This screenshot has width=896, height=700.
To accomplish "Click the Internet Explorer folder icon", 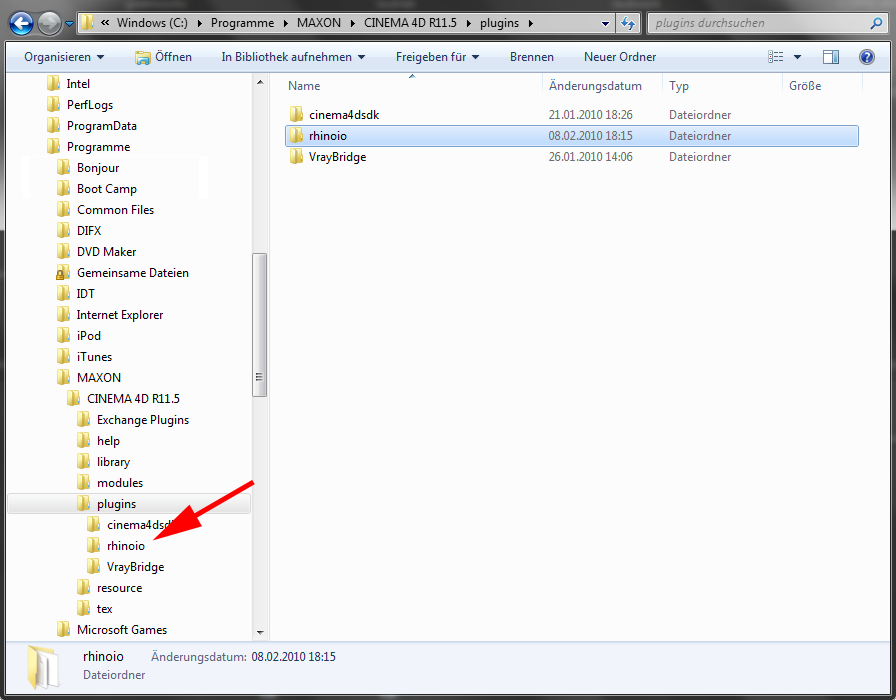I will pos(63,315).
